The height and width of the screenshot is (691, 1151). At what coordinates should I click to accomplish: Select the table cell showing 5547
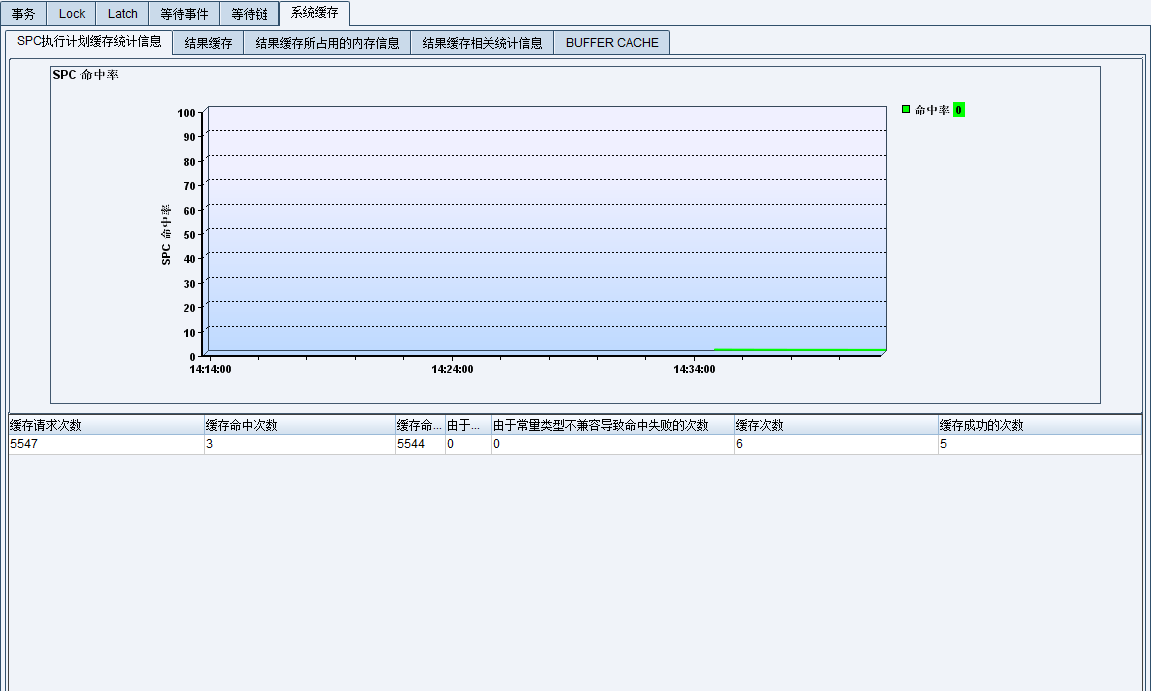click(105, 444)
